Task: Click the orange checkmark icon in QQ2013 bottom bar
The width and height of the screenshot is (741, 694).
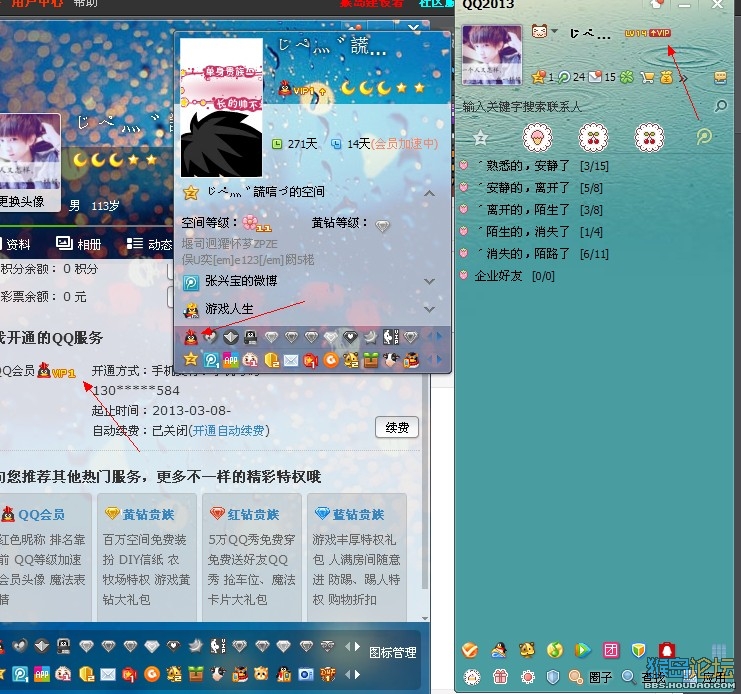Action: point(470,651)
